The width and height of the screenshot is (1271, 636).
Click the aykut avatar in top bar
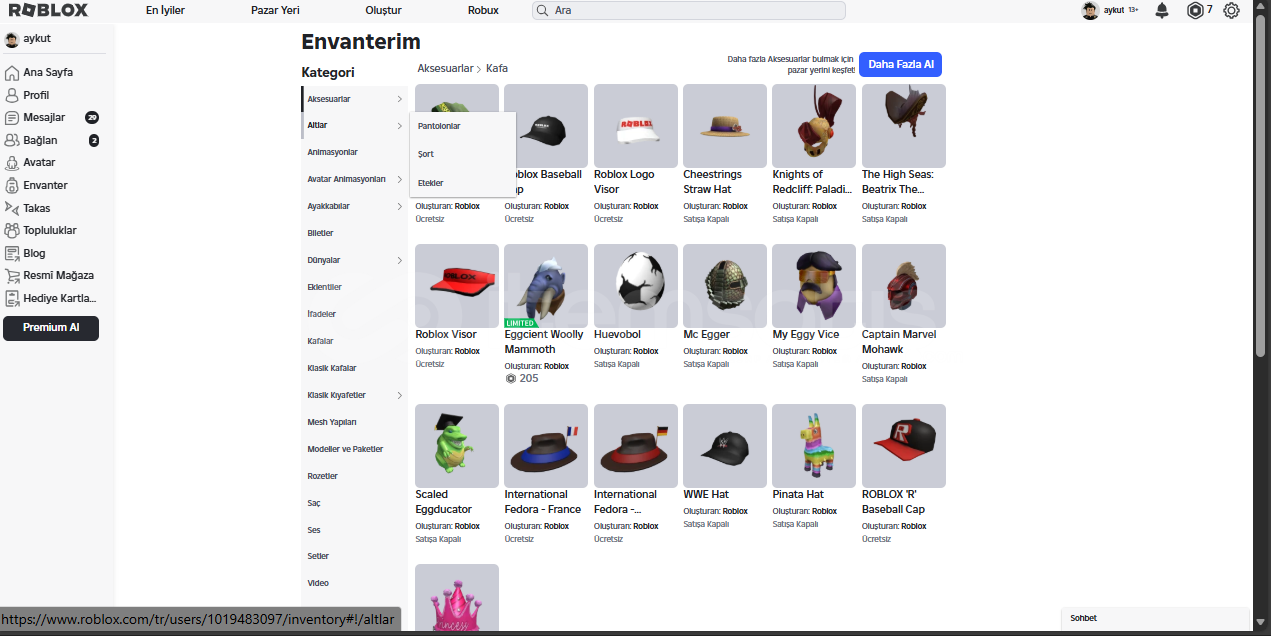[1090, 10]
